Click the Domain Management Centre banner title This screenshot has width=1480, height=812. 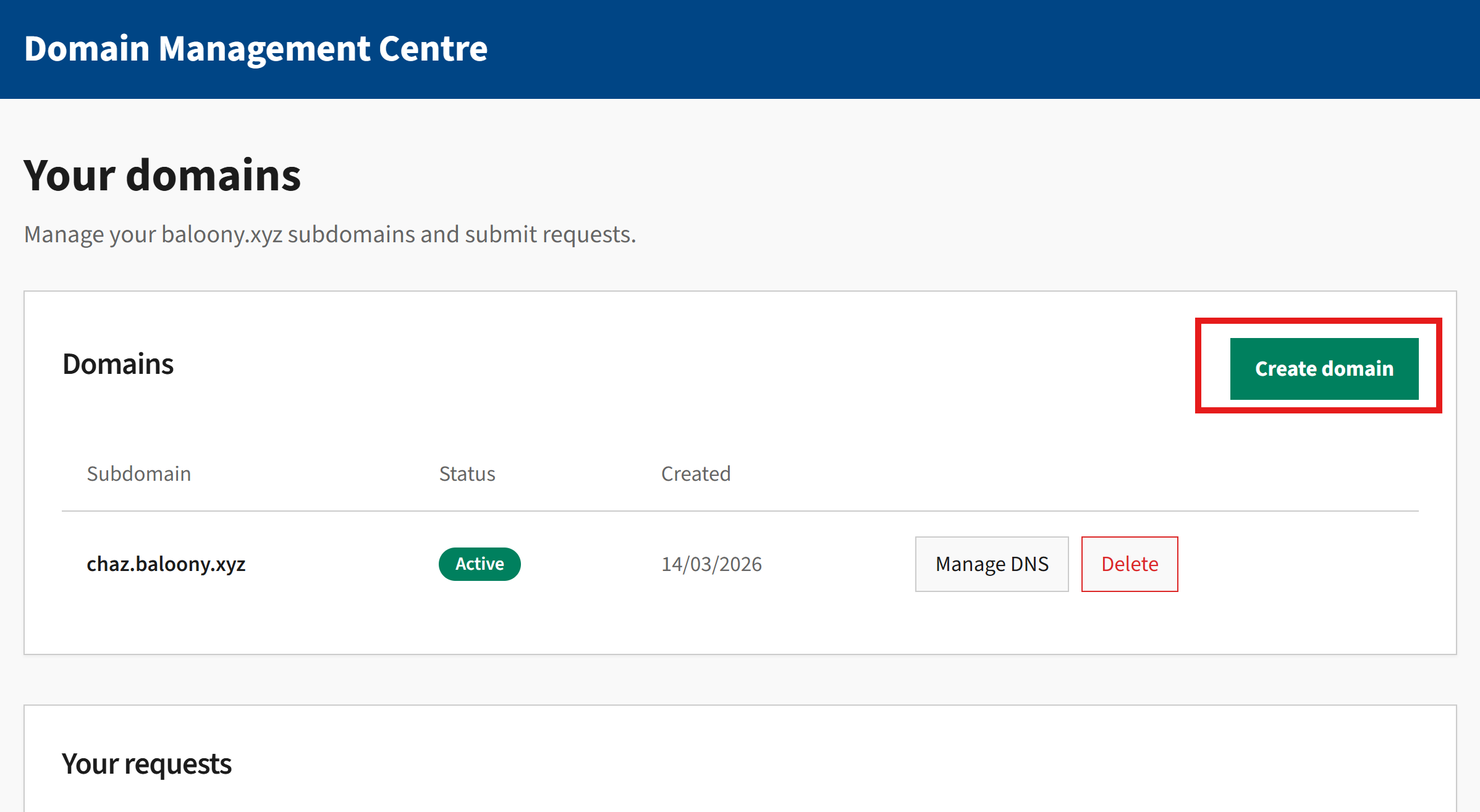255,49
